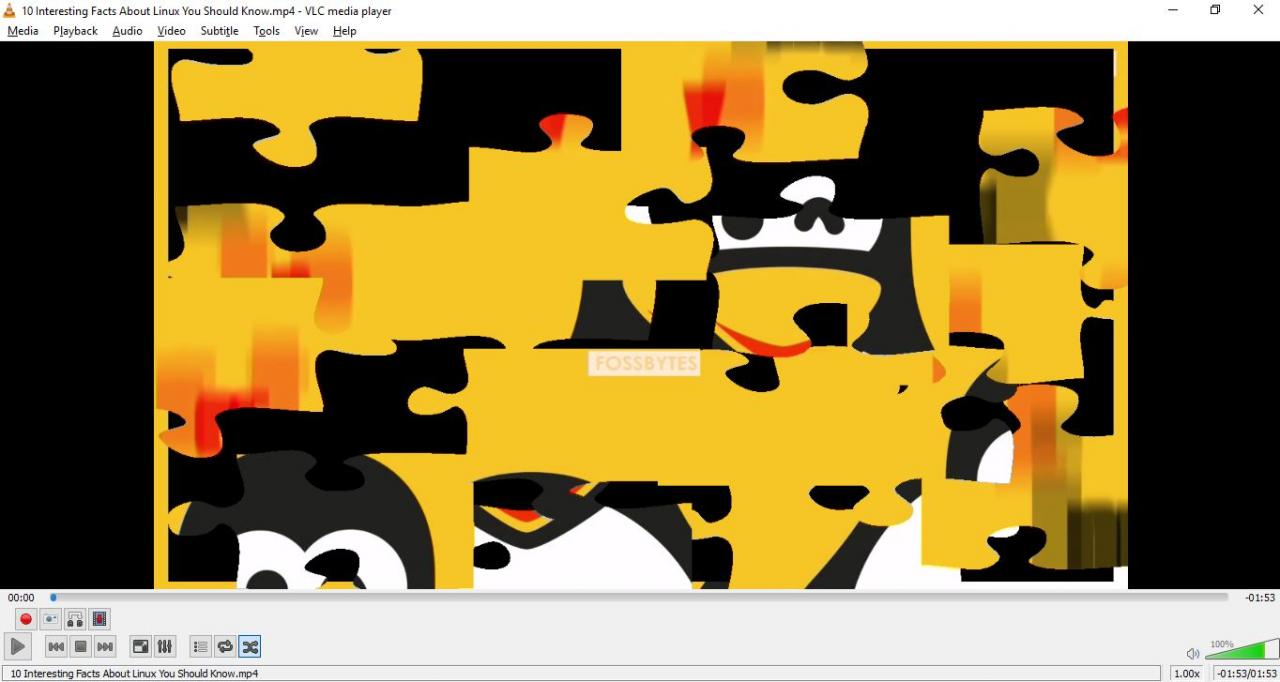Skip to next media track
The image size is (1280, 682).
[x=105, y=647]
